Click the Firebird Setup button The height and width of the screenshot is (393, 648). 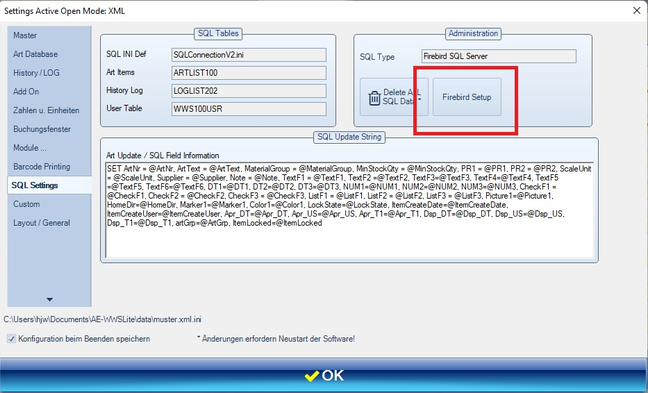click(x=467, y=97)
